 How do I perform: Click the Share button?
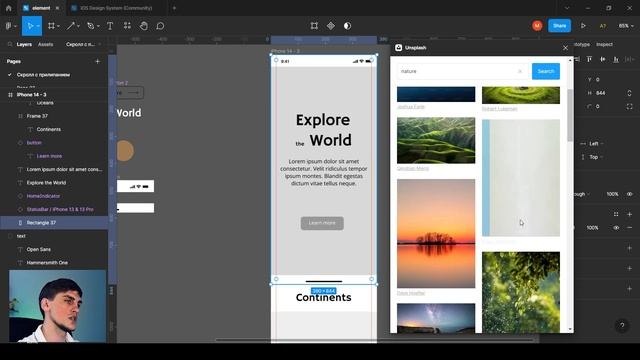pyautogui.click(x=559, y=26)
